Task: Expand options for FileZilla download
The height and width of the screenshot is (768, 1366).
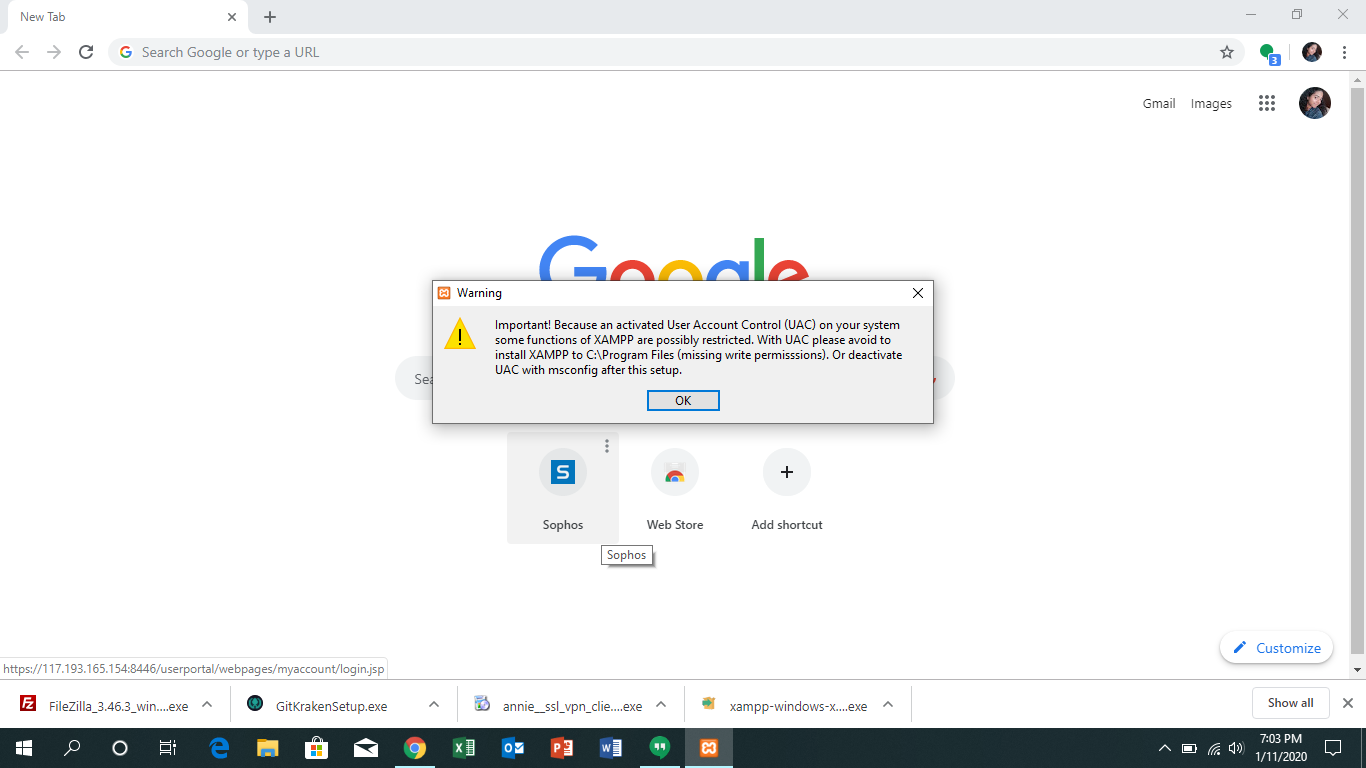Action: point(207,704)
